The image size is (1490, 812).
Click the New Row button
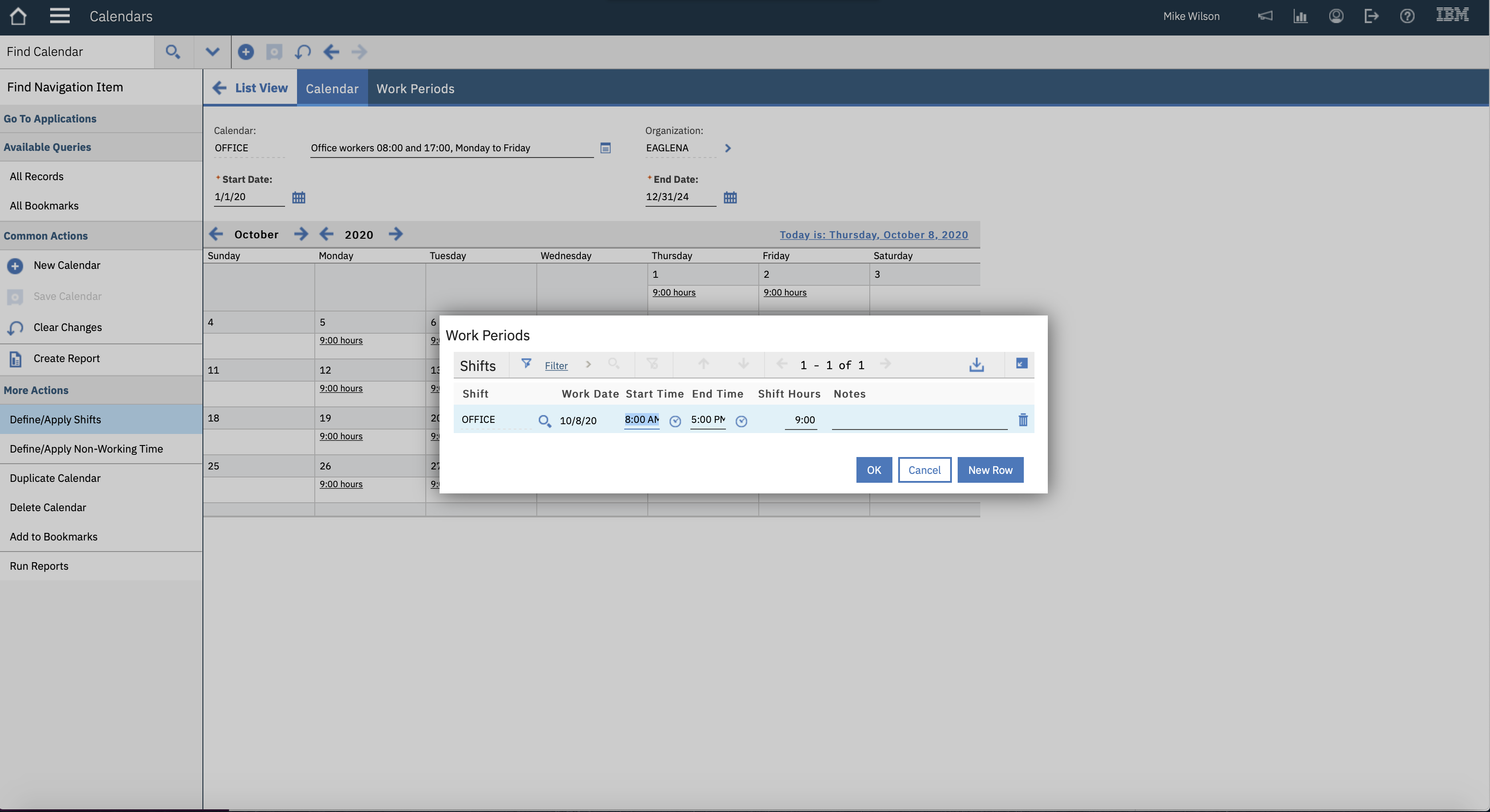click(990, 470)
